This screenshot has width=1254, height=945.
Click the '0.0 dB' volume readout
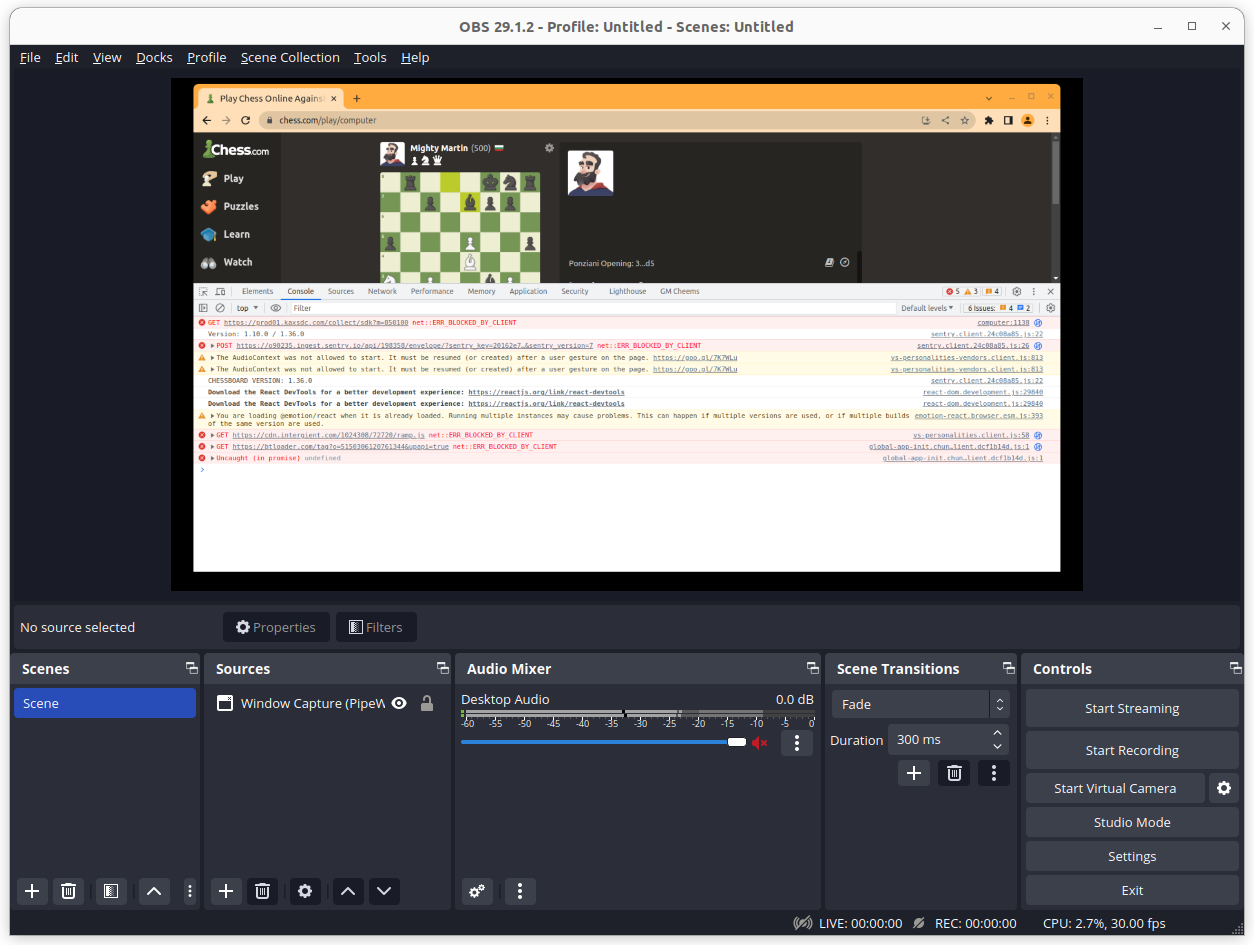click(x=794, y=699)
